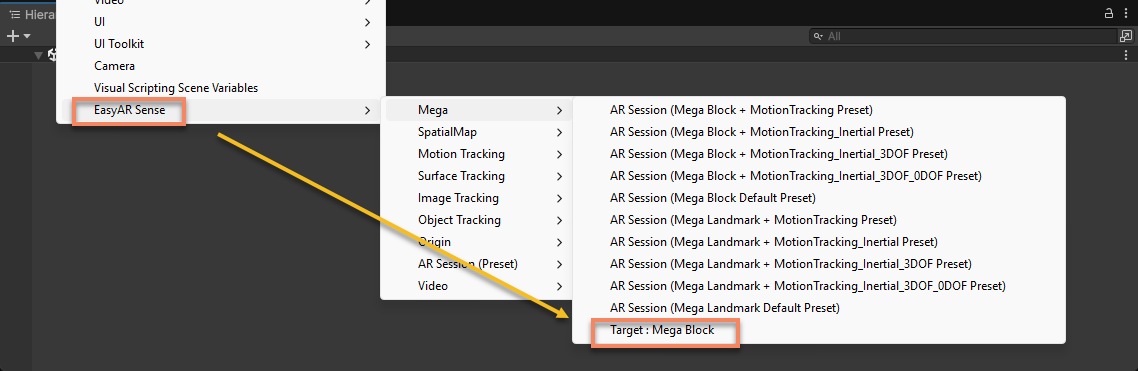
Task: Toggle the Hierarchy panel lock icon
Action: tap(1108, 13)
